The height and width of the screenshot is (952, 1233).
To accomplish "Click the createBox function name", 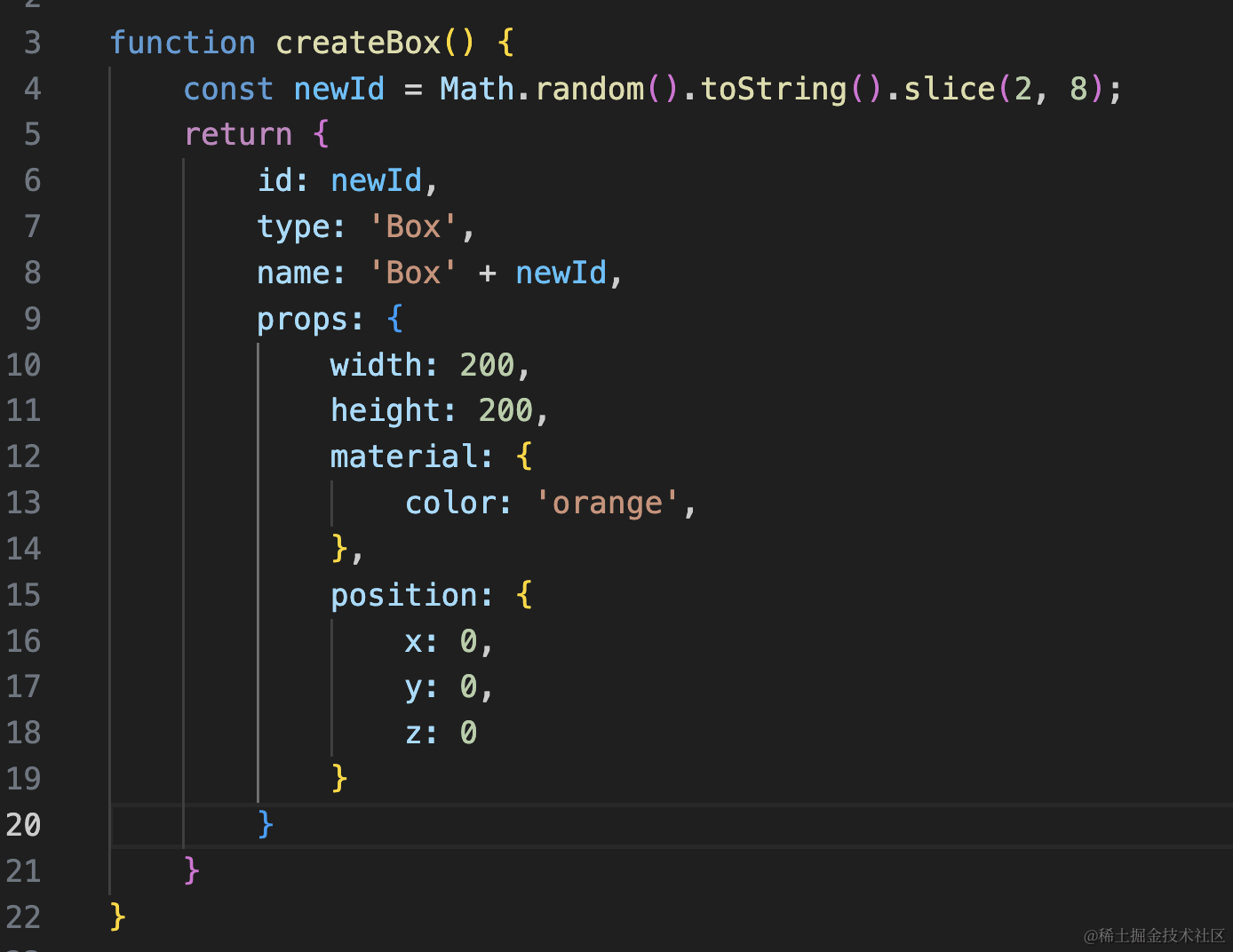I will point(358,43).
